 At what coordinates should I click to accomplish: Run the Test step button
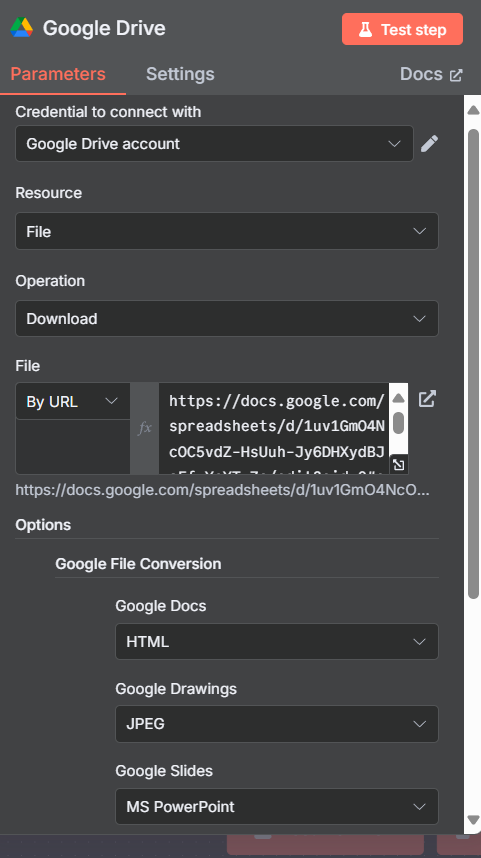point(402,30)
